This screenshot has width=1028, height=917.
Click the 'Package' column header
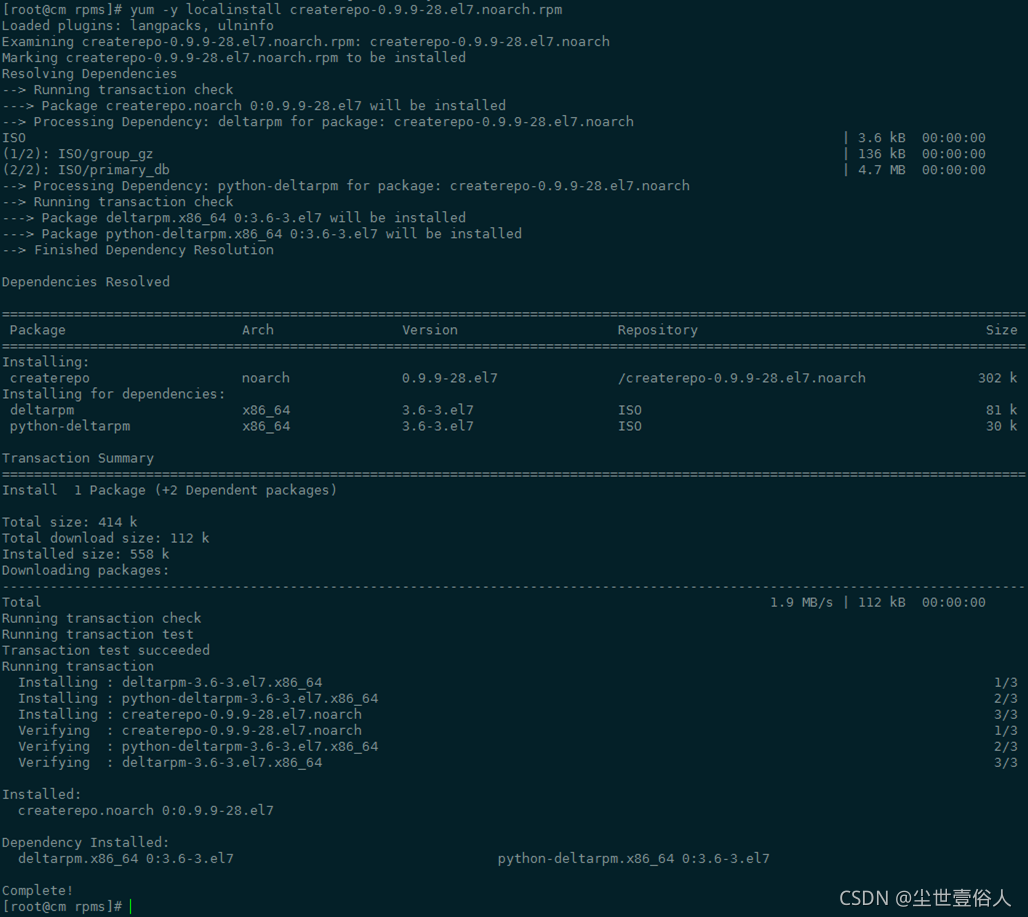point(37,330)
